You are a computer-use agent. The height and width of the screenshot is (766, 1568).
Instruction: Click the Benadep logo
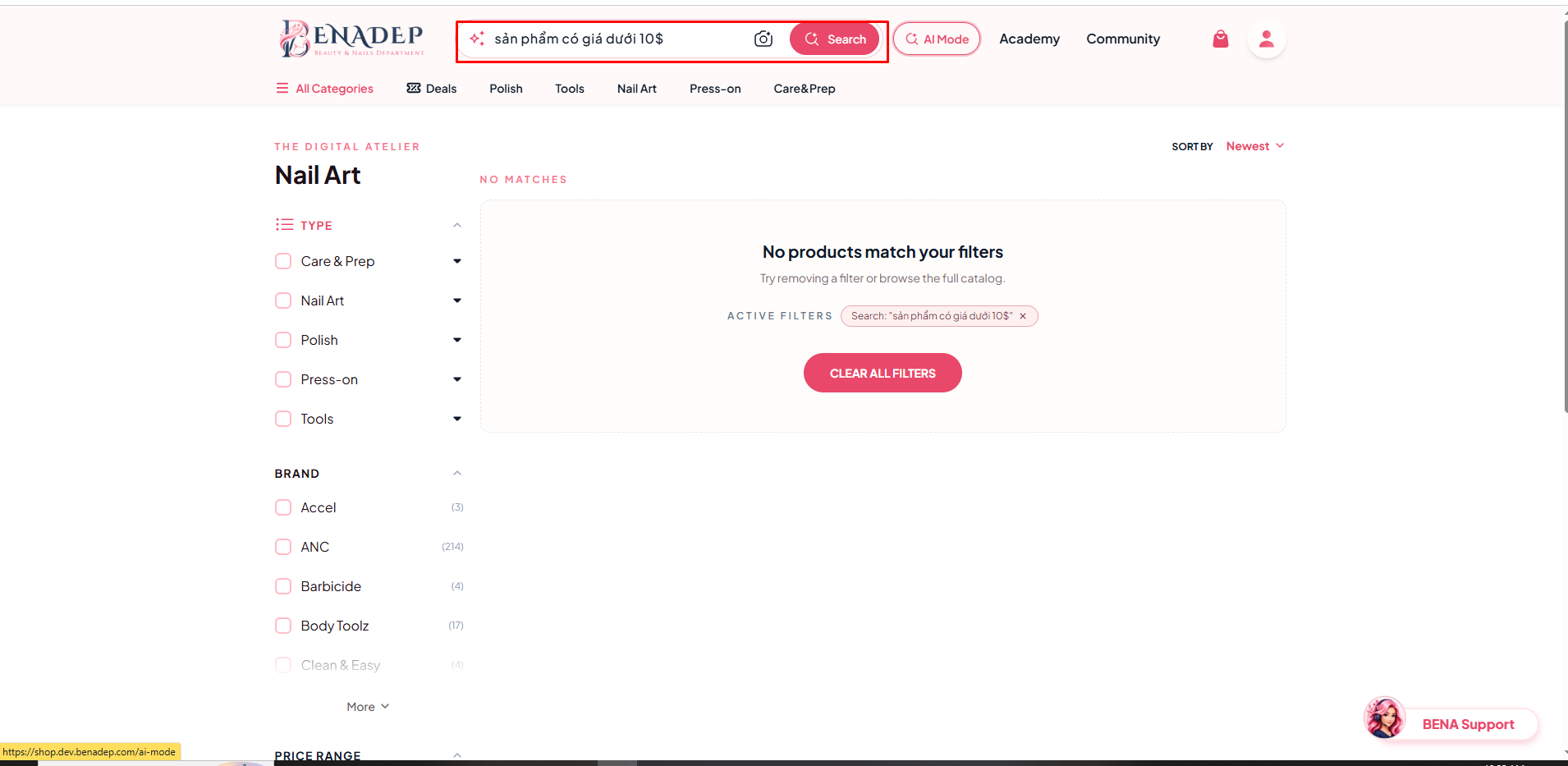pyautogui.click(x=351, y=39)
